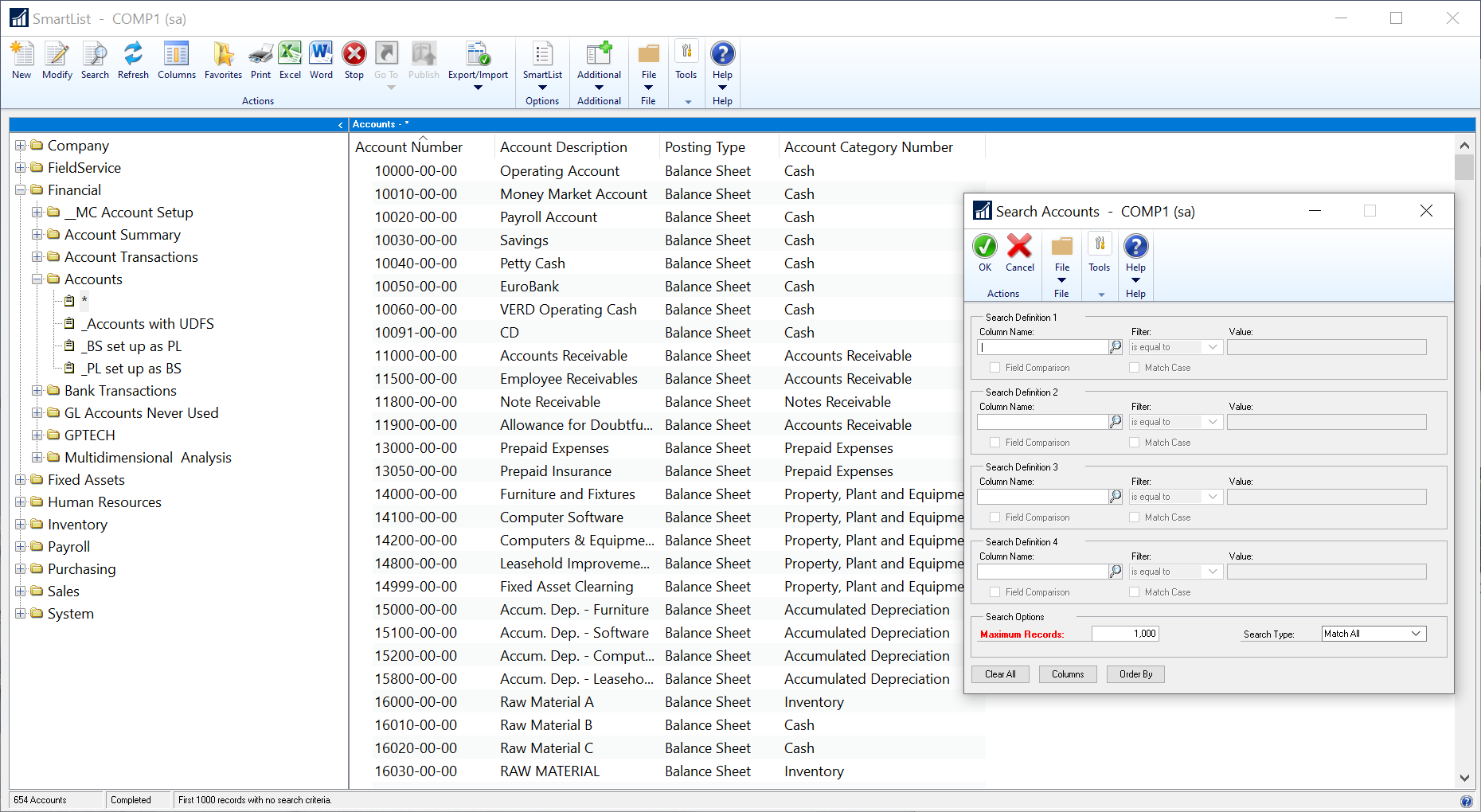Send the list to Word
This screenshot has height=812, width=1481.
coord(321,56)
